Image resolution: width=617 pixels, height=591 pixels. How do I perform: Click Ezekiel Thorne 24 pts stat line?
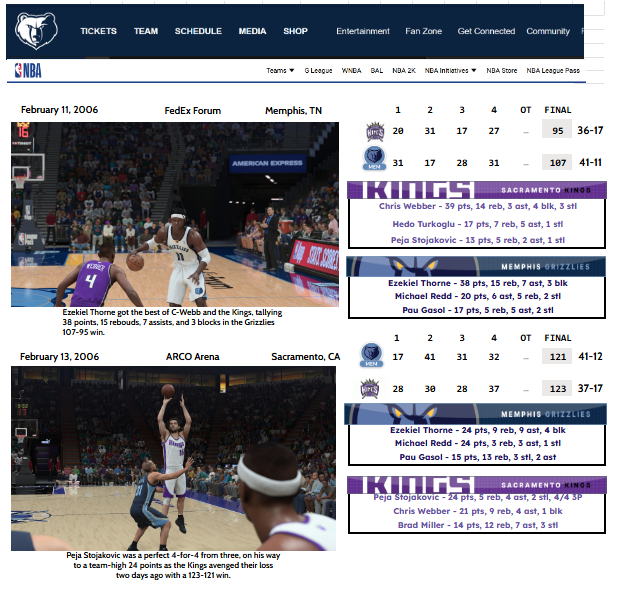click(x=478, y=430)
